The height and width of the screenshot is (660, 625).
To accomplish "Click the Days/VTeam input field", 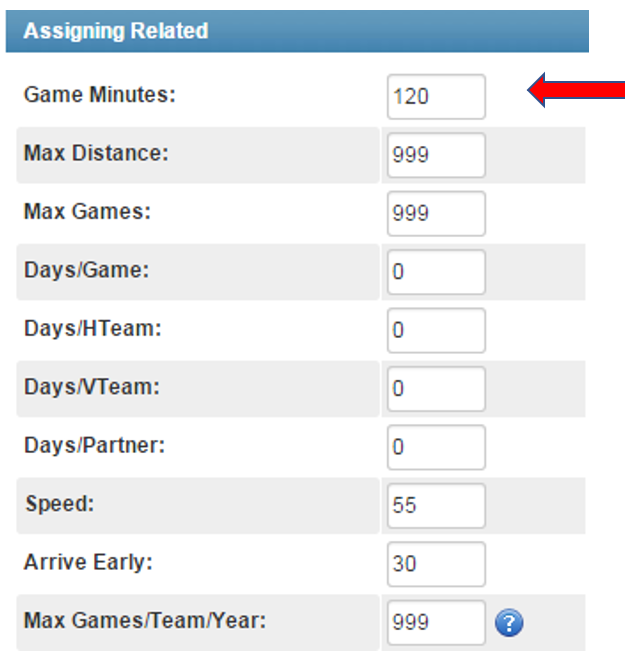I will pyautogui.click(x=436, y=389).
